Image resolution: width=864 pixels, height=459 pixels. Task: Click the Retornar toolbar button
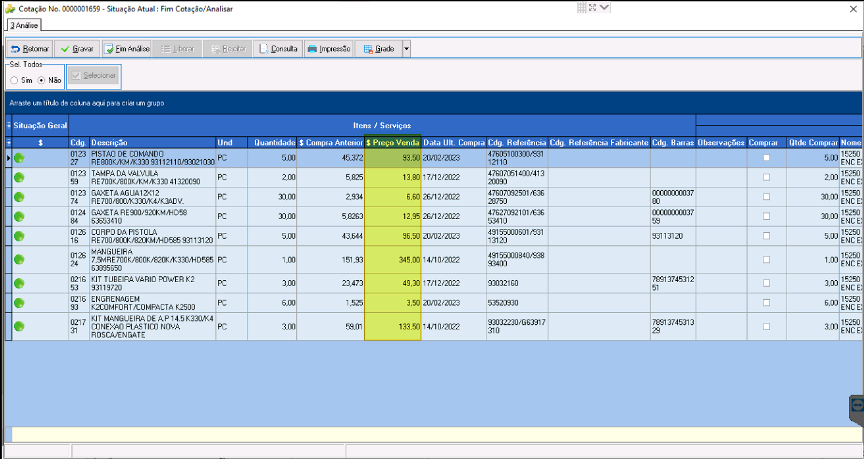coord(30,49)
